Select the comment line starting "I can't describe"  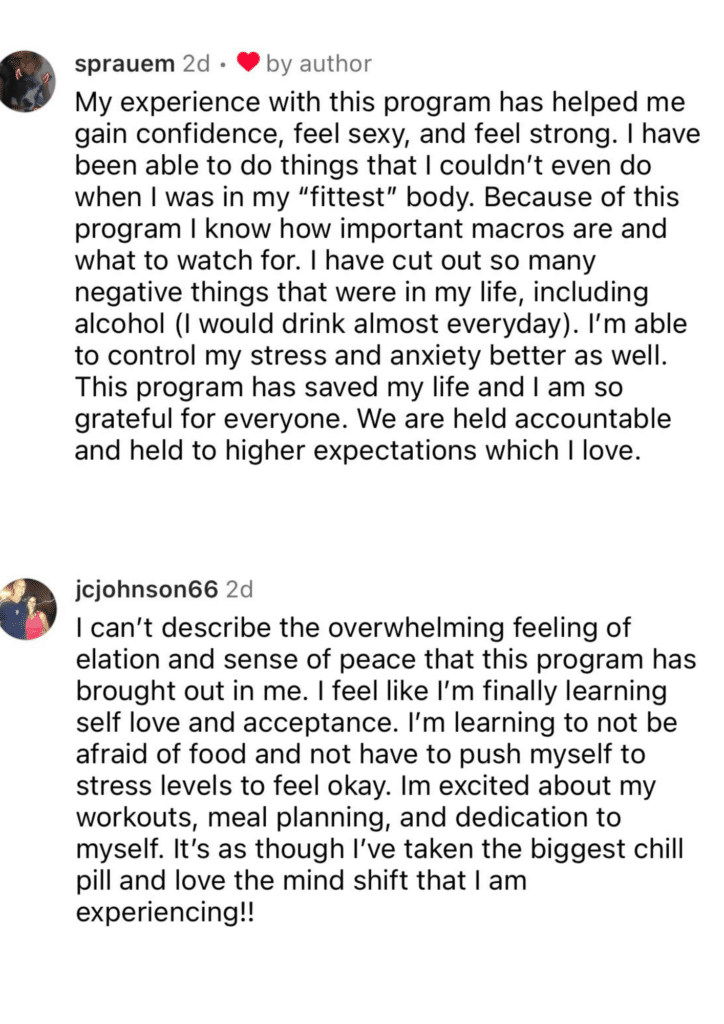(x=353, y=628)
